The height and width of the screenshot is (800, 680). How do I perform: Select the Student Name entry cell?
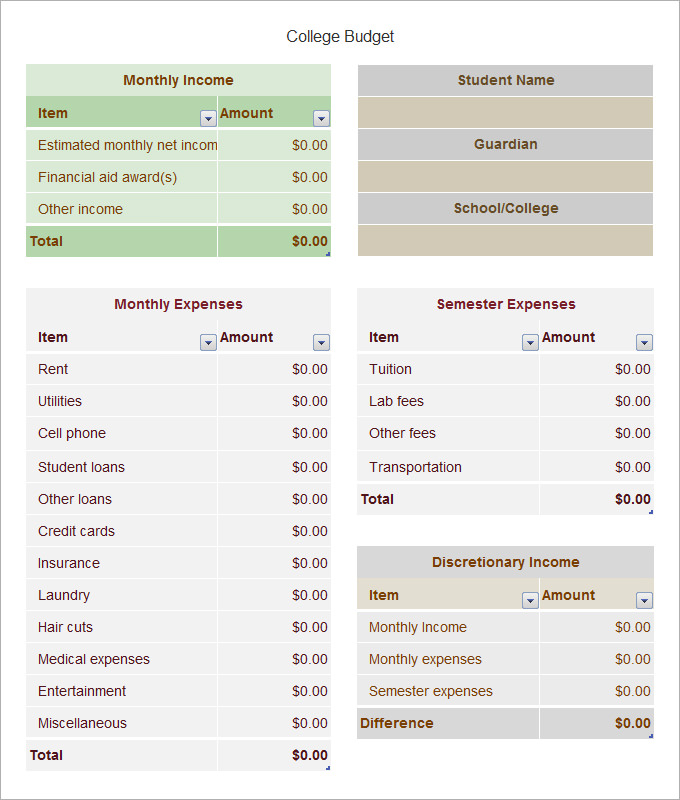[505, 112]
